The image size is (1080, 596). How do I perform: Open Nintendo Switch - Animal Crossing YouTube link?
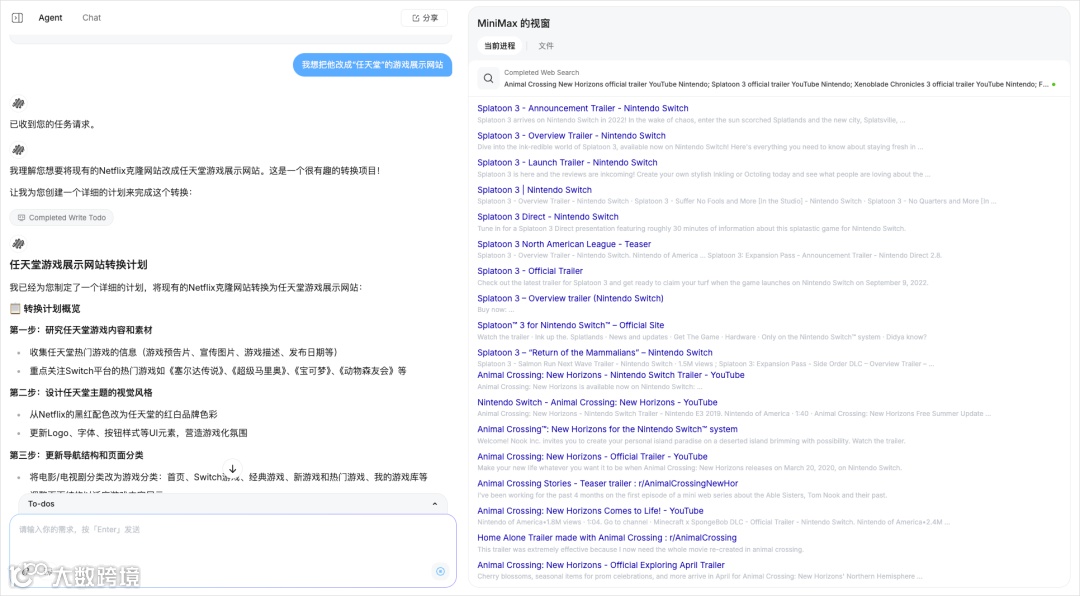(597, 402)
